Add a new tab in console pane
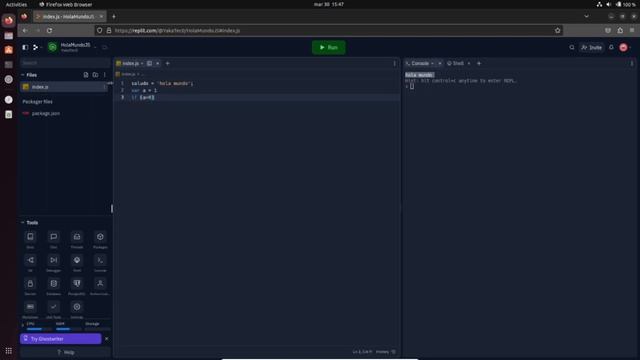640x360 pixels. click(x=479, y=63)
